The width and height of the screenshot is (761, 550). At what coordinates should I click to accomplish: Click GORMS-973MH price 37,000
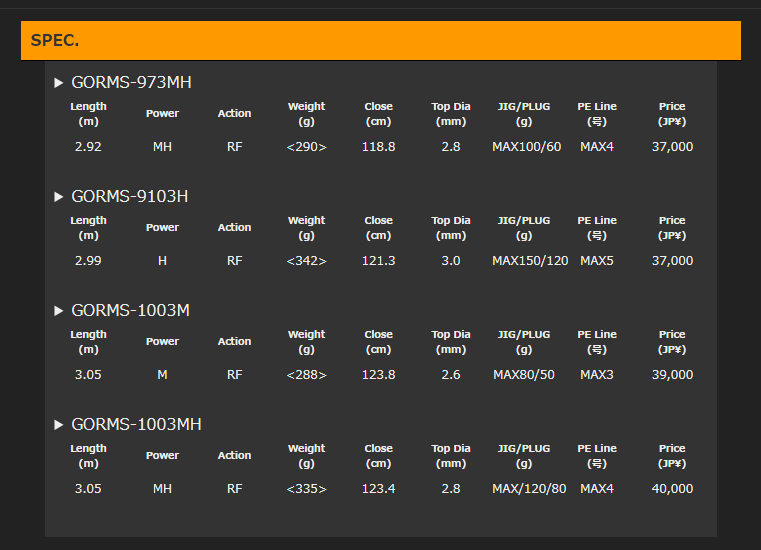[672, 147]
